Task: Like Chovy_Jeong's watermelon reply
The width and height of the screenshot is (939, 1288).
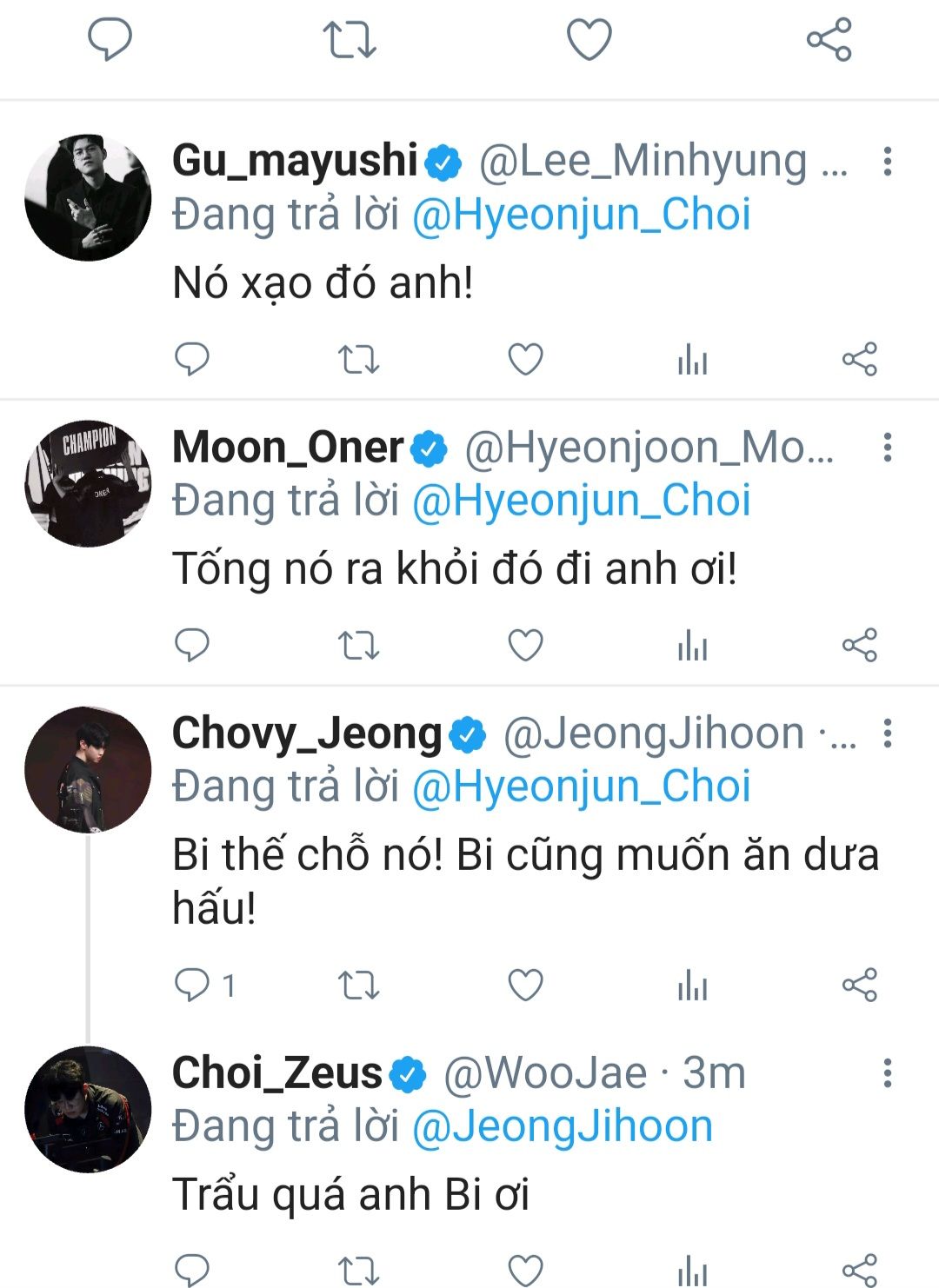Action: pos(525,986)
